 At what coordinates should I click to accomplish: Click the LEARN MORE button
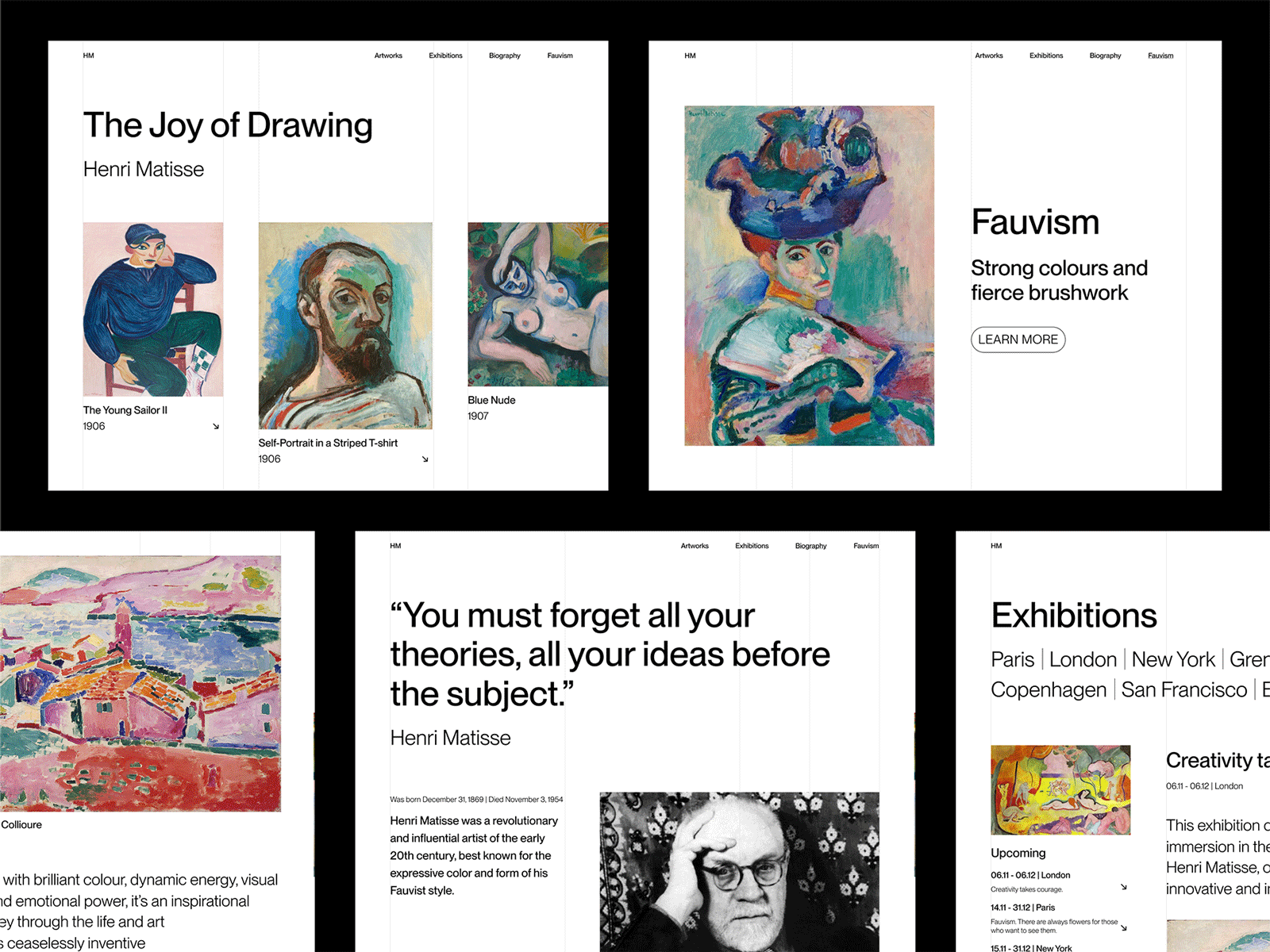[1018, 340]
